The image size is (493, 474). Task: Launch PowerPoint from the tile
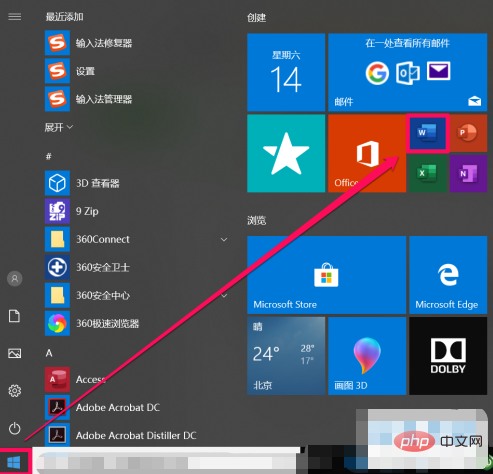468,133
